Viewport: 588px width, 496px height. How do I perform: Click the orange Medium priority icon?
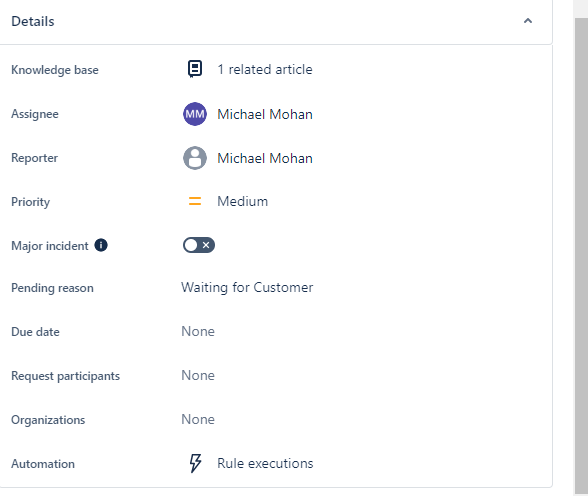[195, 201]
